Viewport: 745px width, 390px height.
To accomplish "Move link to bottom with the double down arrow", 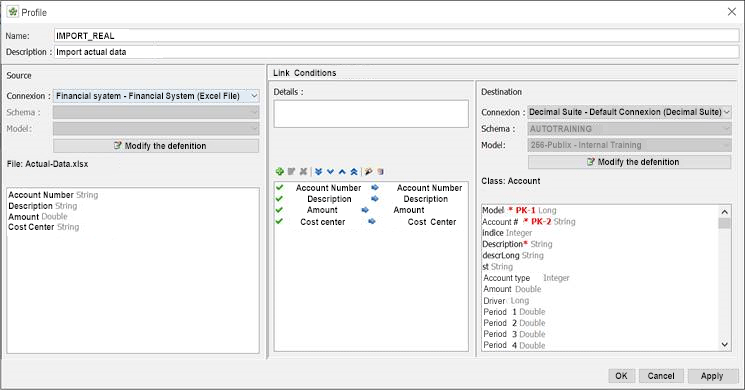I will coord(318,171).
